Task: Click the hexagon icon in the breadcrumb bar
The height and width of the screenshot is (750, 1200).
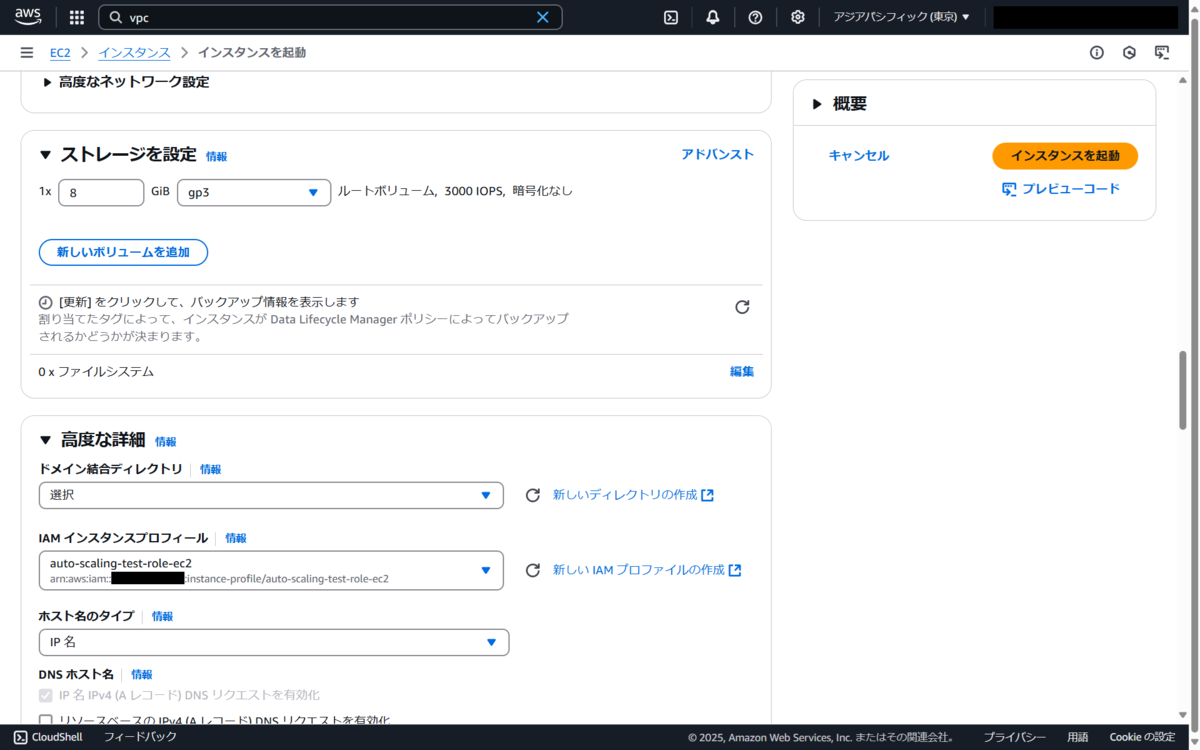Action: click(x=1129, y=52)
